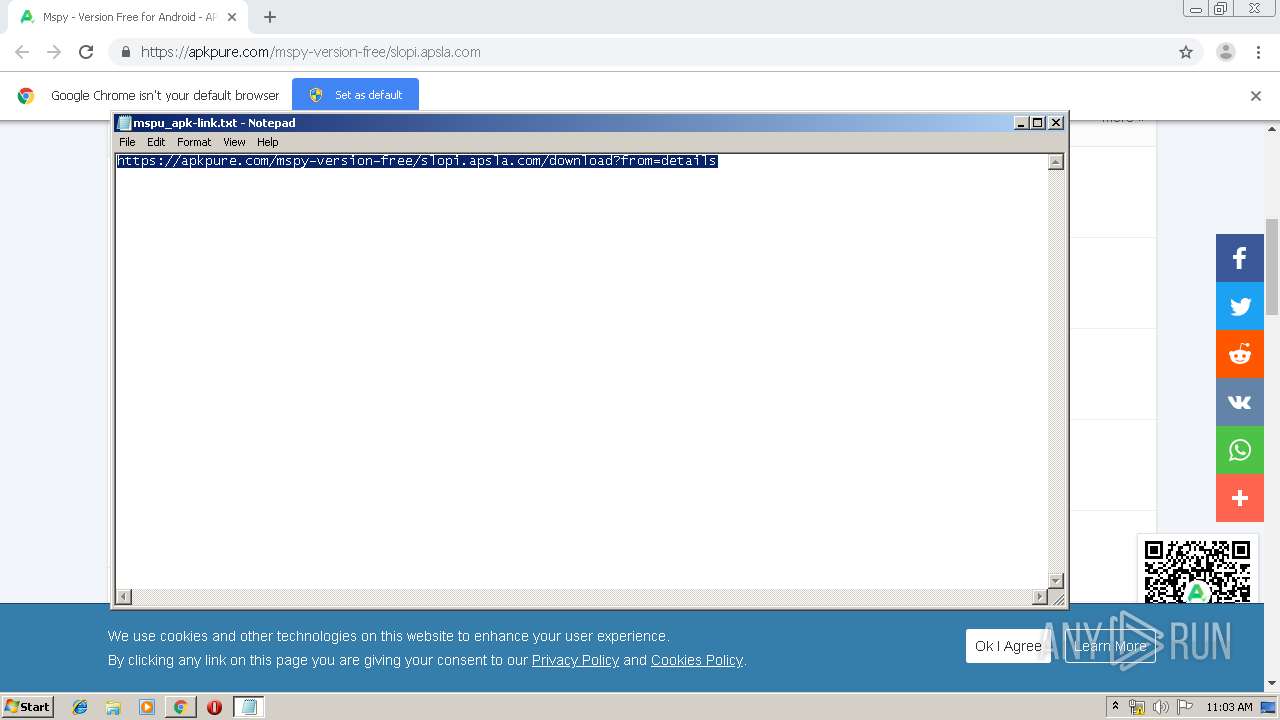Open the Privacy Policy link
Screen dimensions: 1280x720
click(x=575, y=660)
